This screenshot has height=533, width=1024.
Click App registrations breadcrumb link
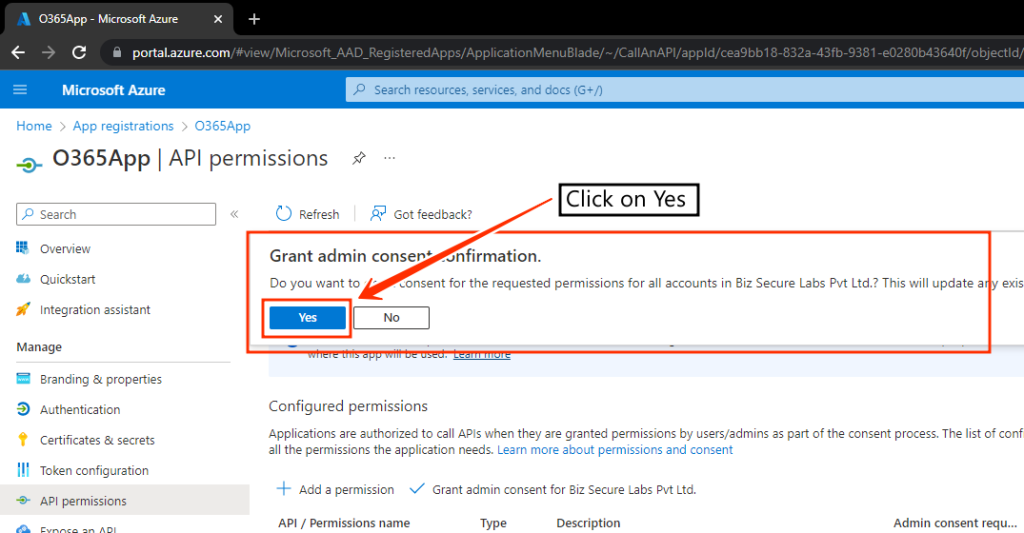coord(123,126)
